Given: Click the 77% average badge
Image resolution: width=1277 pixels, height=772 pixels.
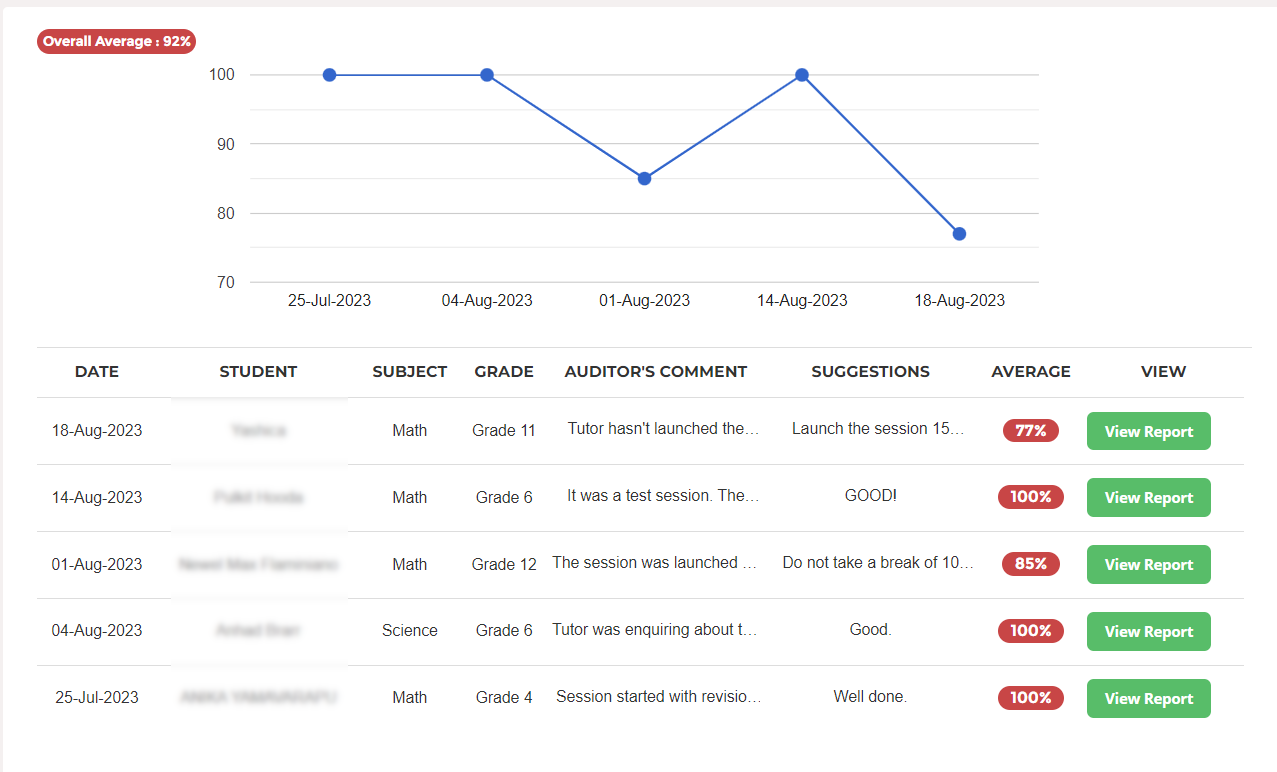Looking at the screenshot, I should [x=1030, y=431].
